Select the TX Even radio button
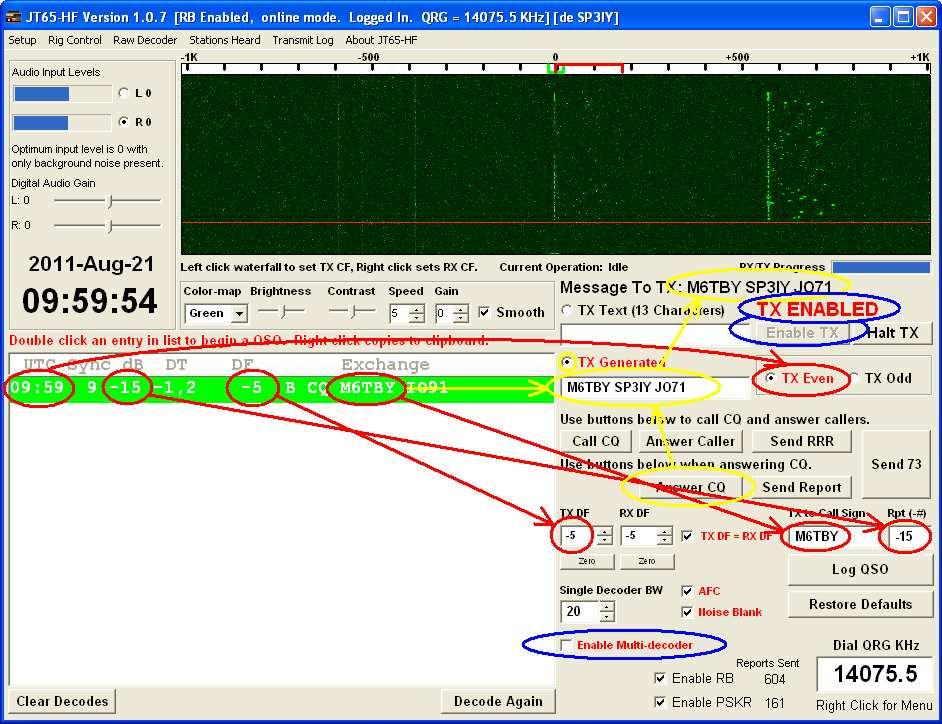 770,378
